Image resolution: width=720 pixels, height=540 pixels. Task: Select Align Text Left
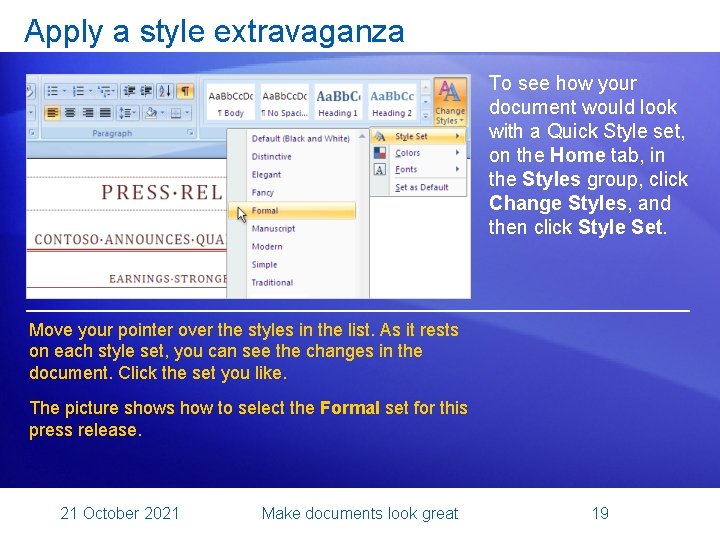[53, 112]
